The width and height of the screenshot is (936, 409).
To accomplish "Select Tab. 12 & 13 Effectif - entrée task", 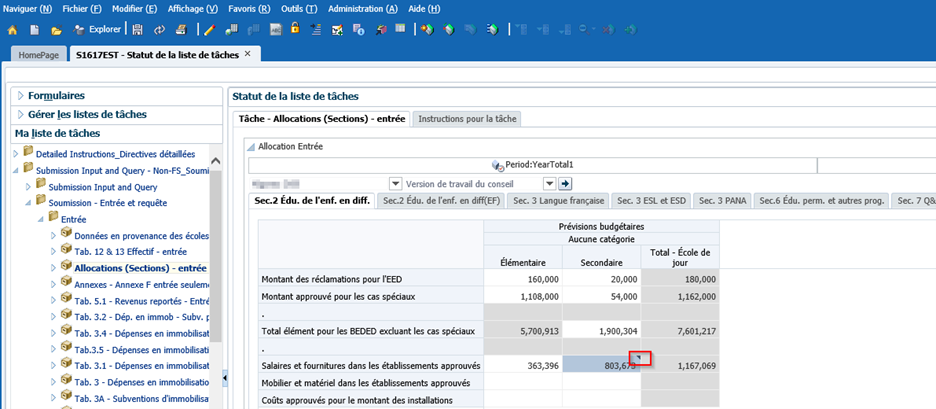I will (130, 252).
